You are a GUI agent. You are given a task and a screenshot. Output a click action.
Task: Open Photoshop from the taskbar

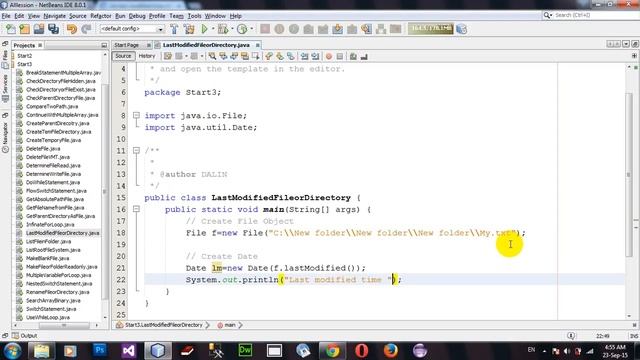[x=99, y=351]
